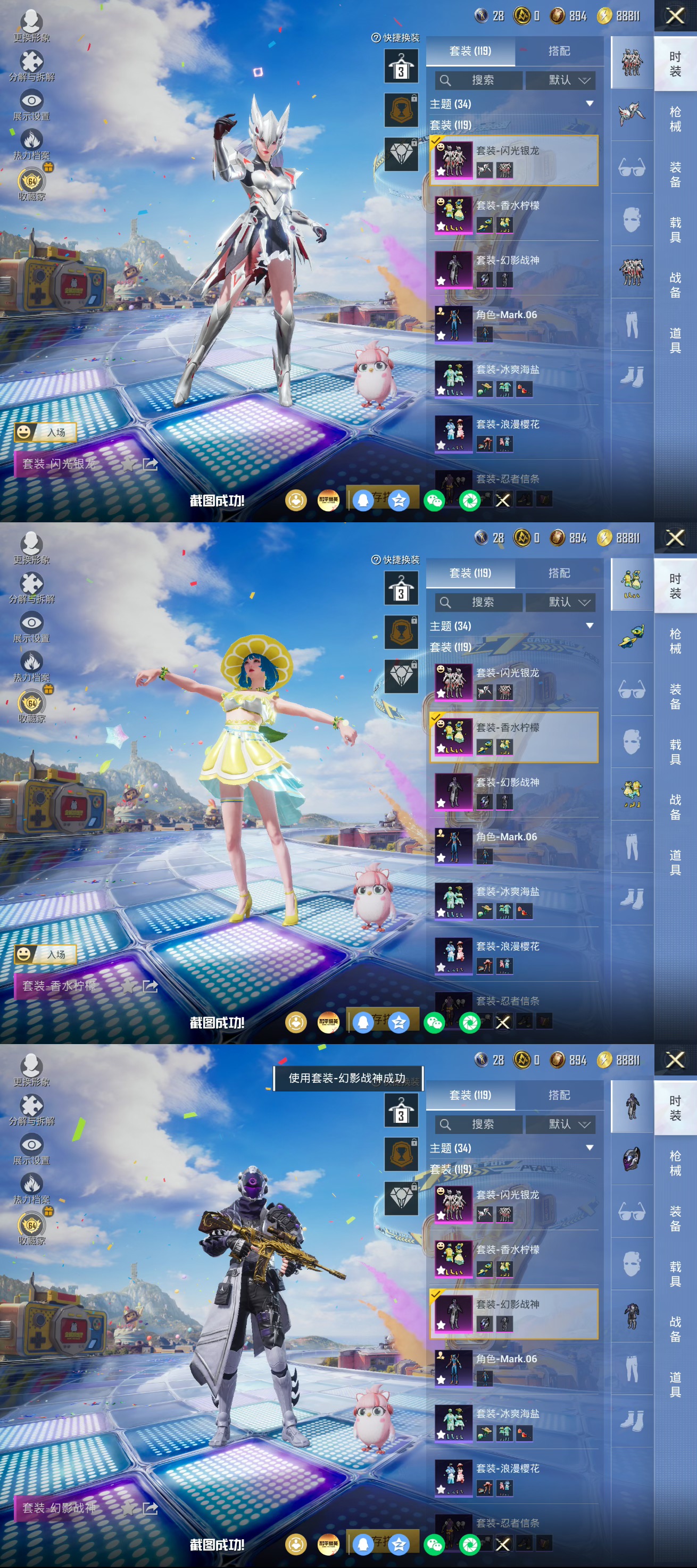
Task: Click QQ share icon in lemon dress screenshot
Action: click(x=363, y=1023)
